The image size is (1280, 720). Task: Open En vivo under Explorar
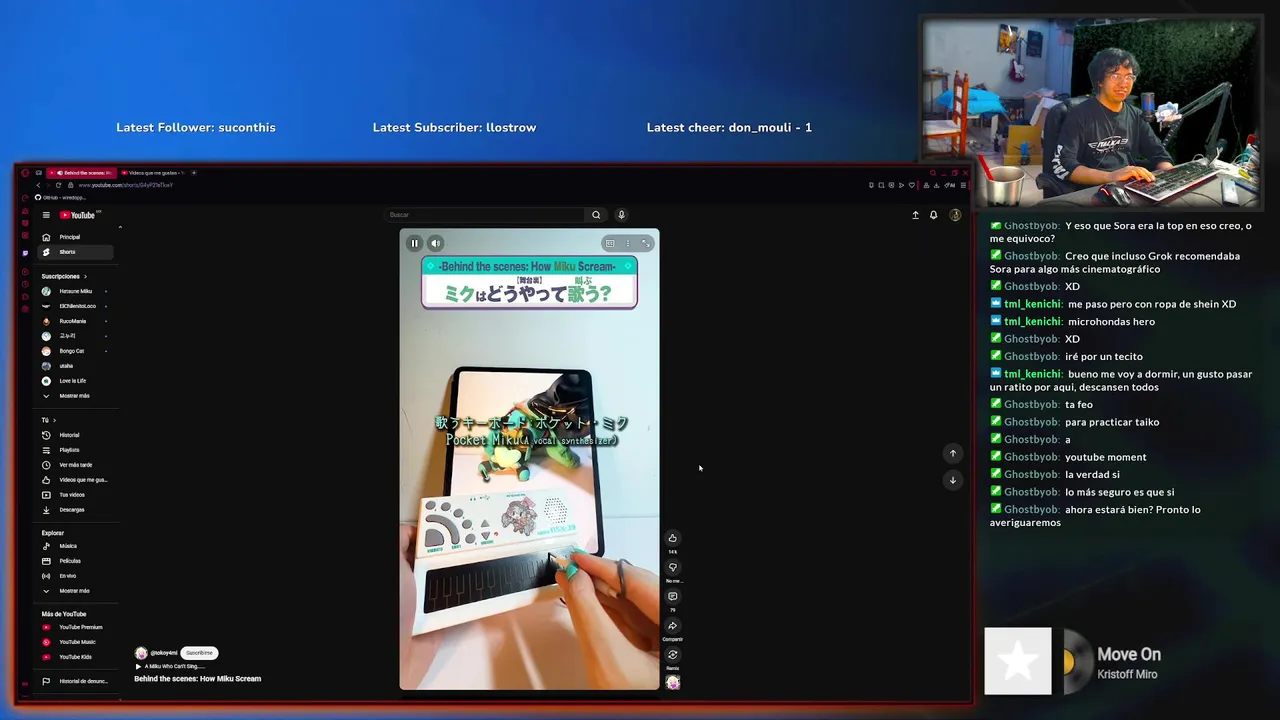pos(76,576)
